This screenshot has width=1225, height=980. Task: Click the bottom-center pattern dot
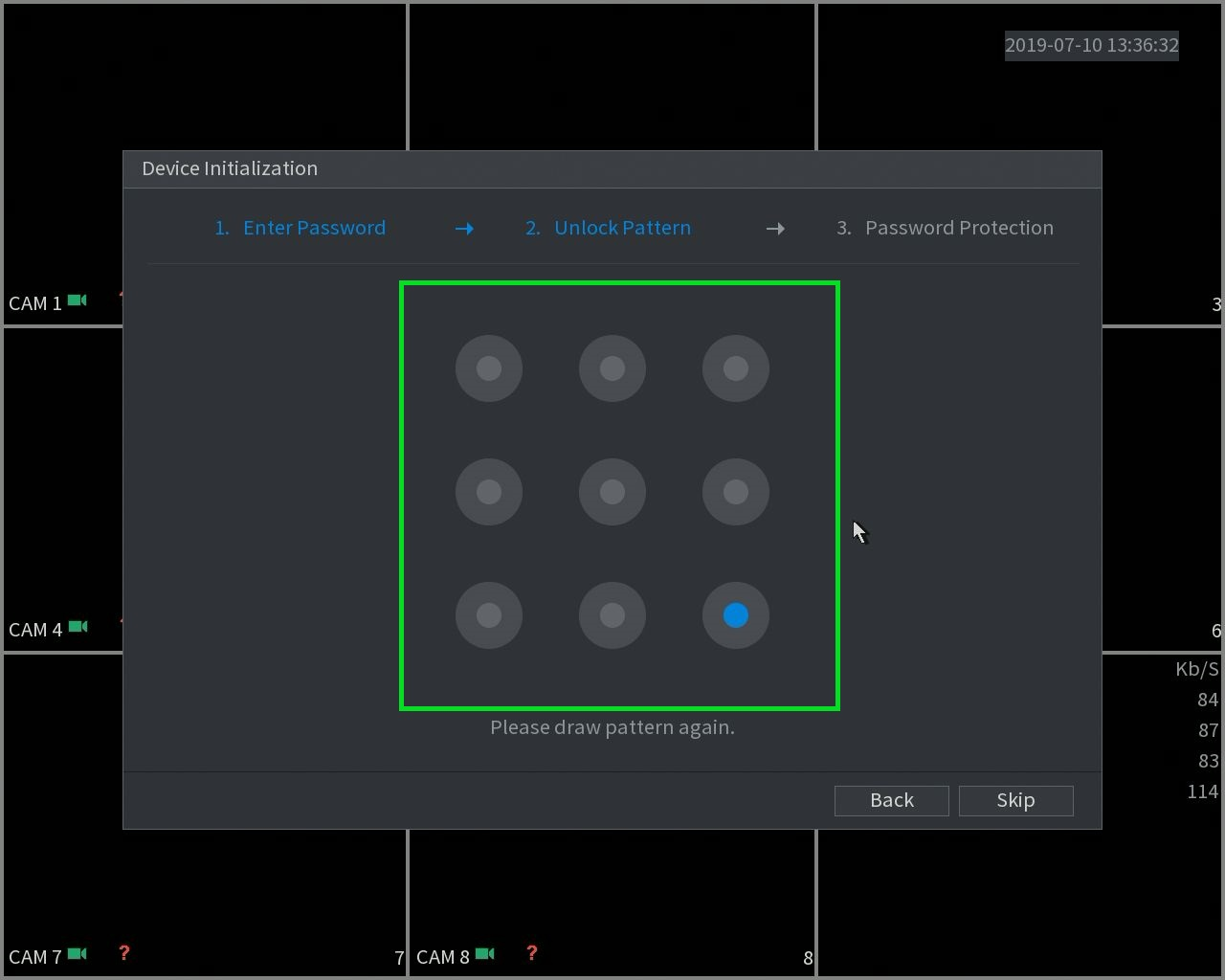pyautogui.click(x=612, y=615)
